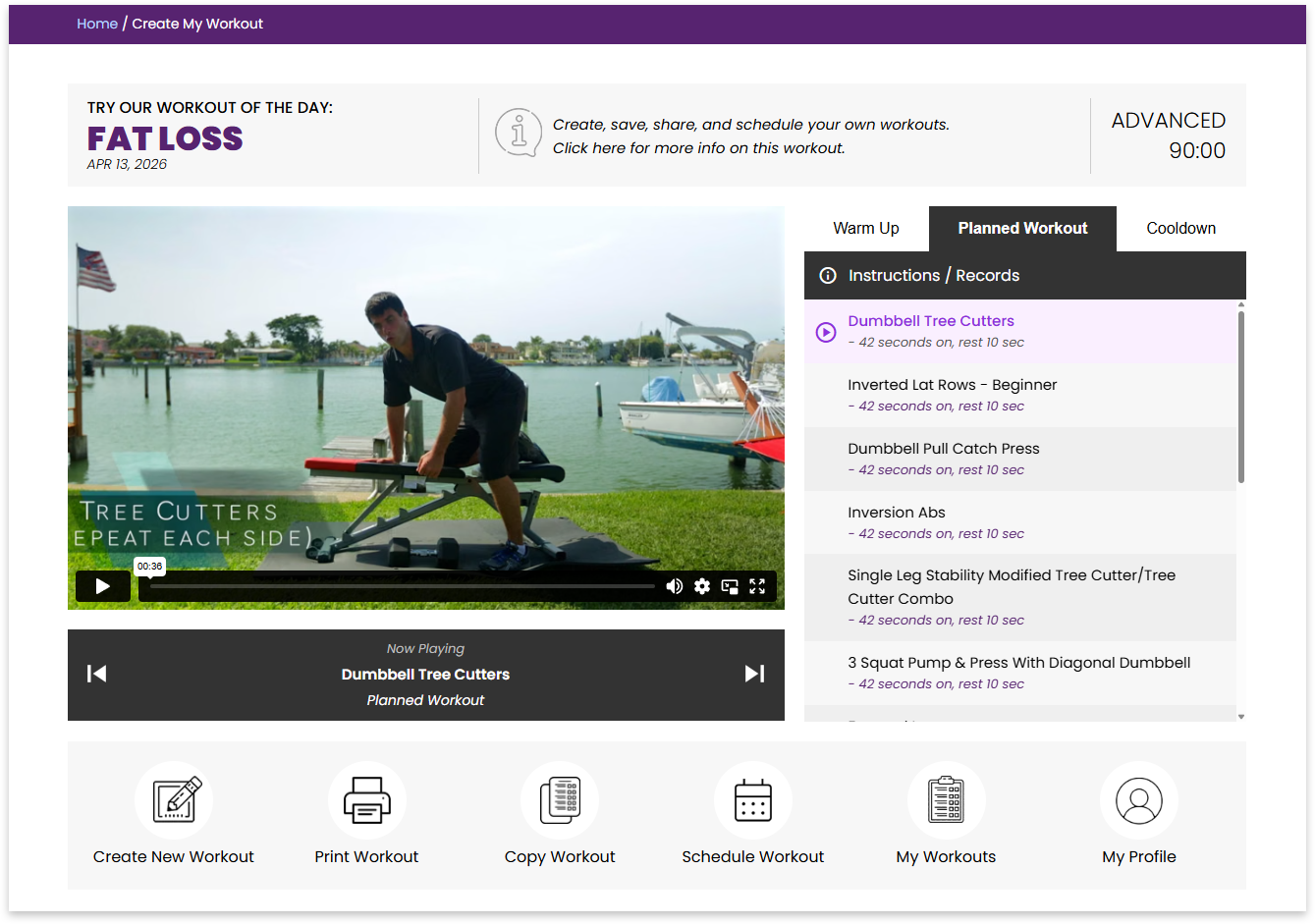Switch to the Warm Up tab
1315x924 pixels.
[x=865, y=228]
